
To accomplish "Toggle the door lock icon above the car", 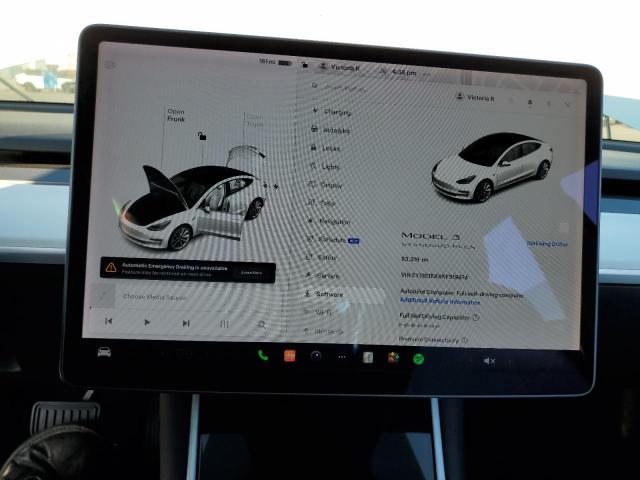I will 202,136.
